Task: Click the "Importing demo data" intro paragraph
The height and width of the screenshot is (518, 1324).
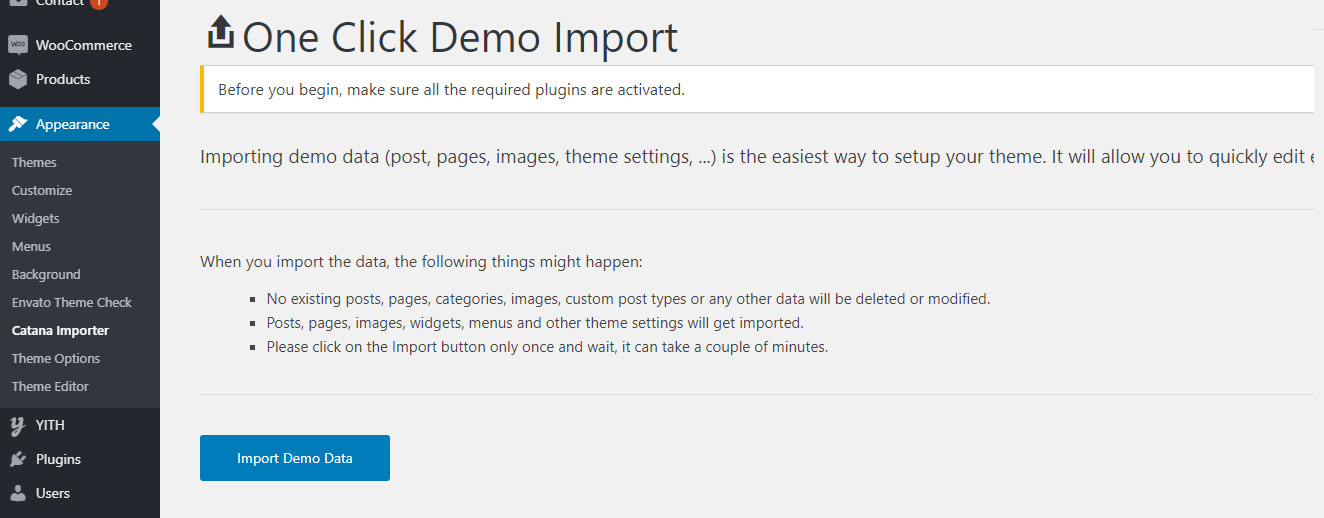Action: [757, 158]
